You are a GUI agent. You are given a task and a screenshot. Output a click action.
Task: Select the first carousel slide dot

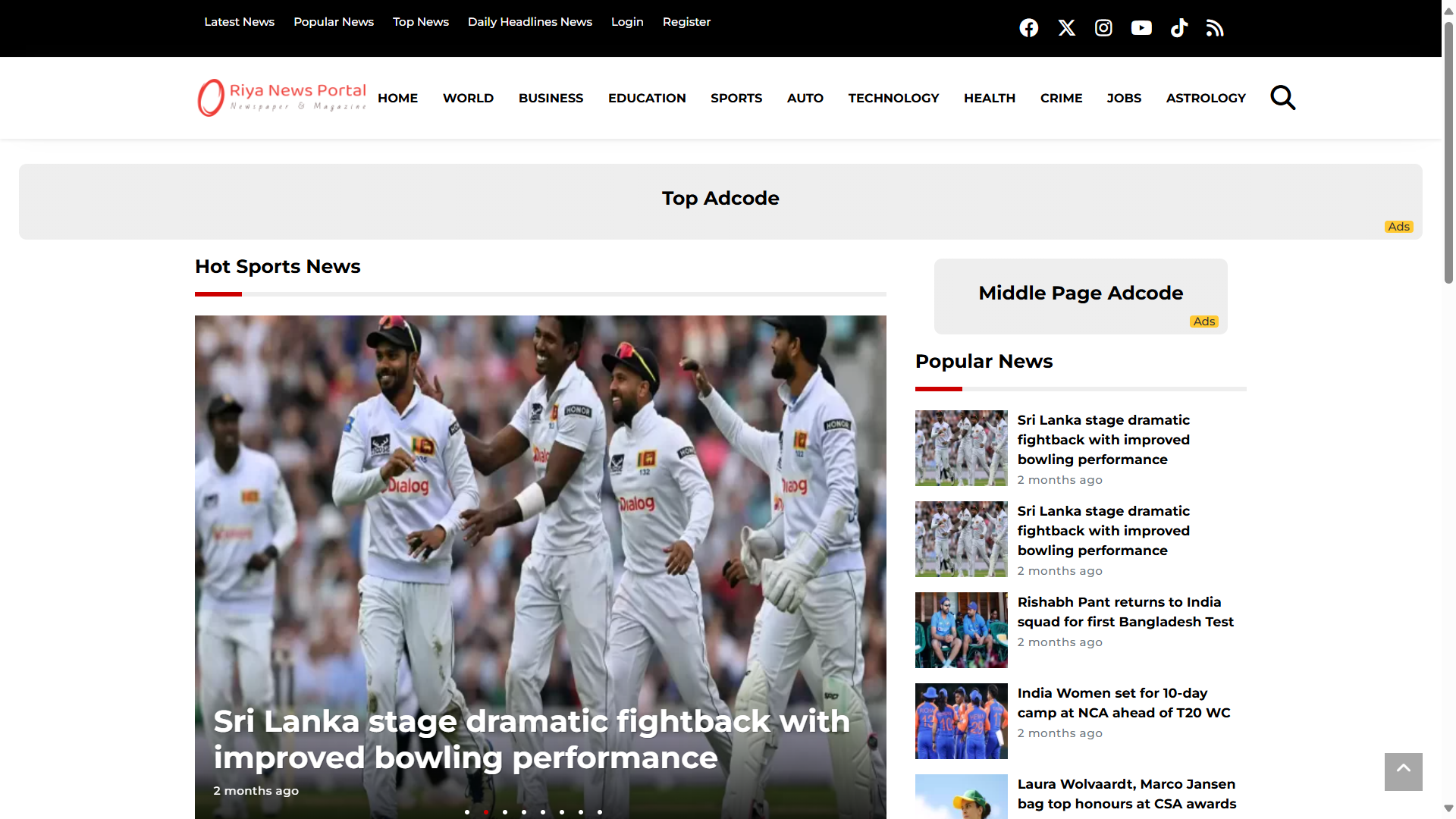tap(467, 812)
